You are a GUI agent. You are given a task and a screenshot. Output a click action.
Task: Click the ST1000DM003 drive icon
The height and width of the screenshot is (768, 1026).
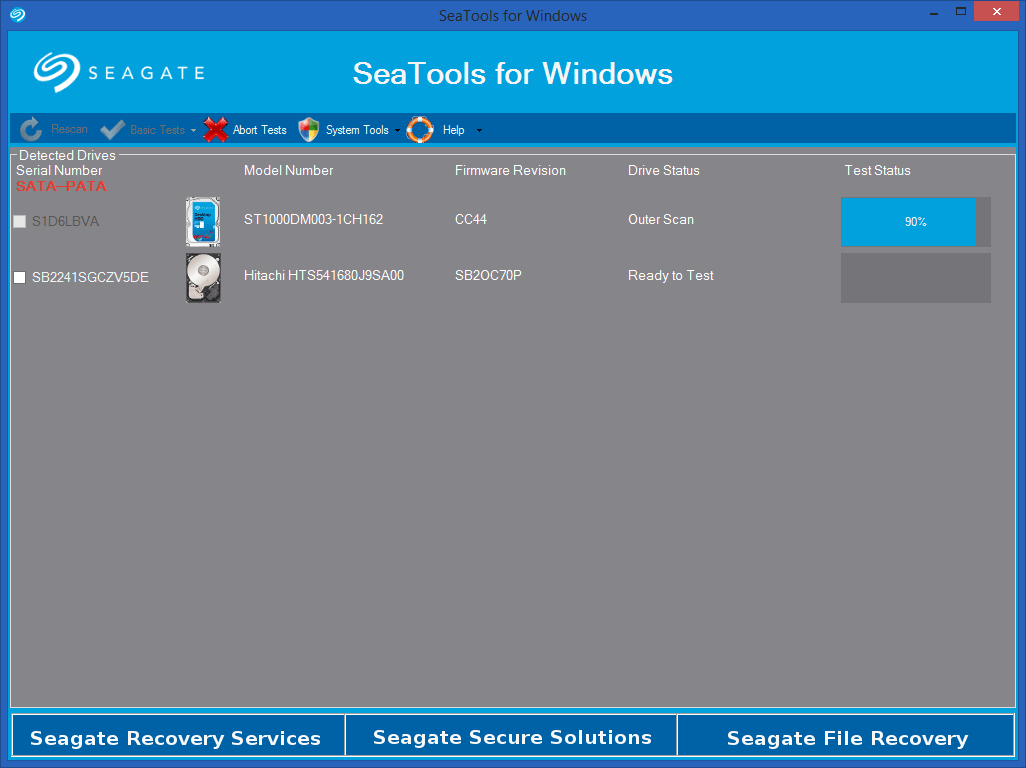click(x=203, y=221)
